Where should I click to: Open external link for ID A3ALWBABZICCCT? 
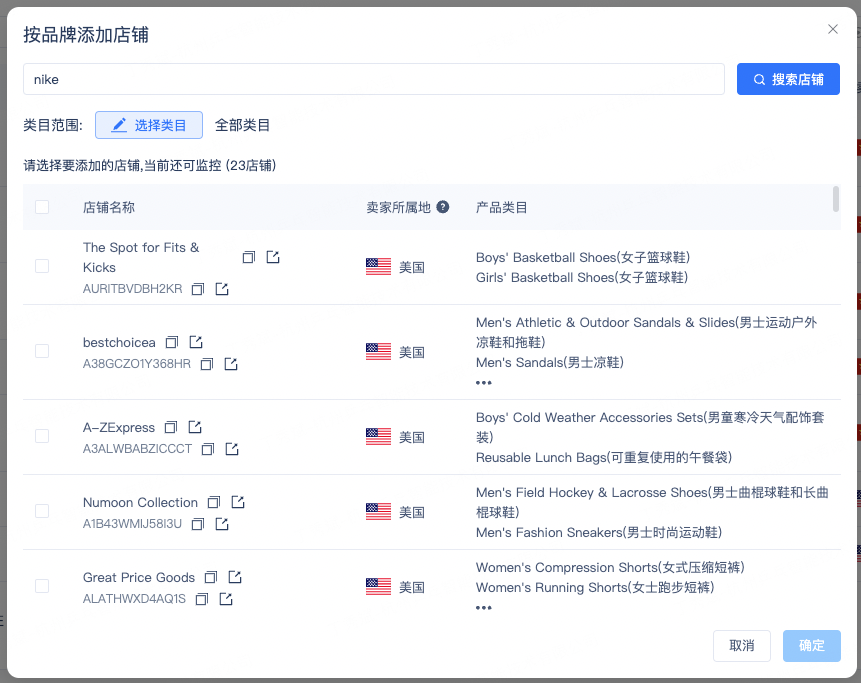[232, 449]
